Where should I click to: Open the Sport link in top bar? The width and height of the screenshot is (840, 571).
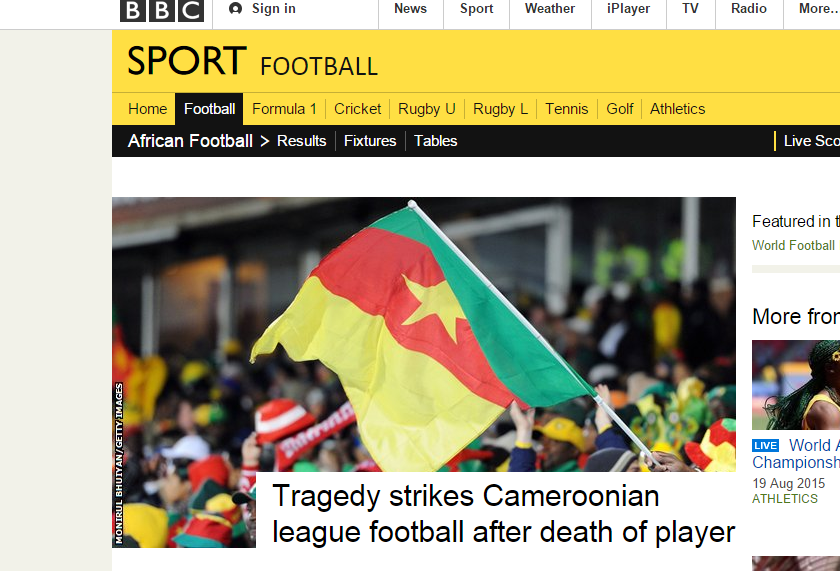(476, 9)
